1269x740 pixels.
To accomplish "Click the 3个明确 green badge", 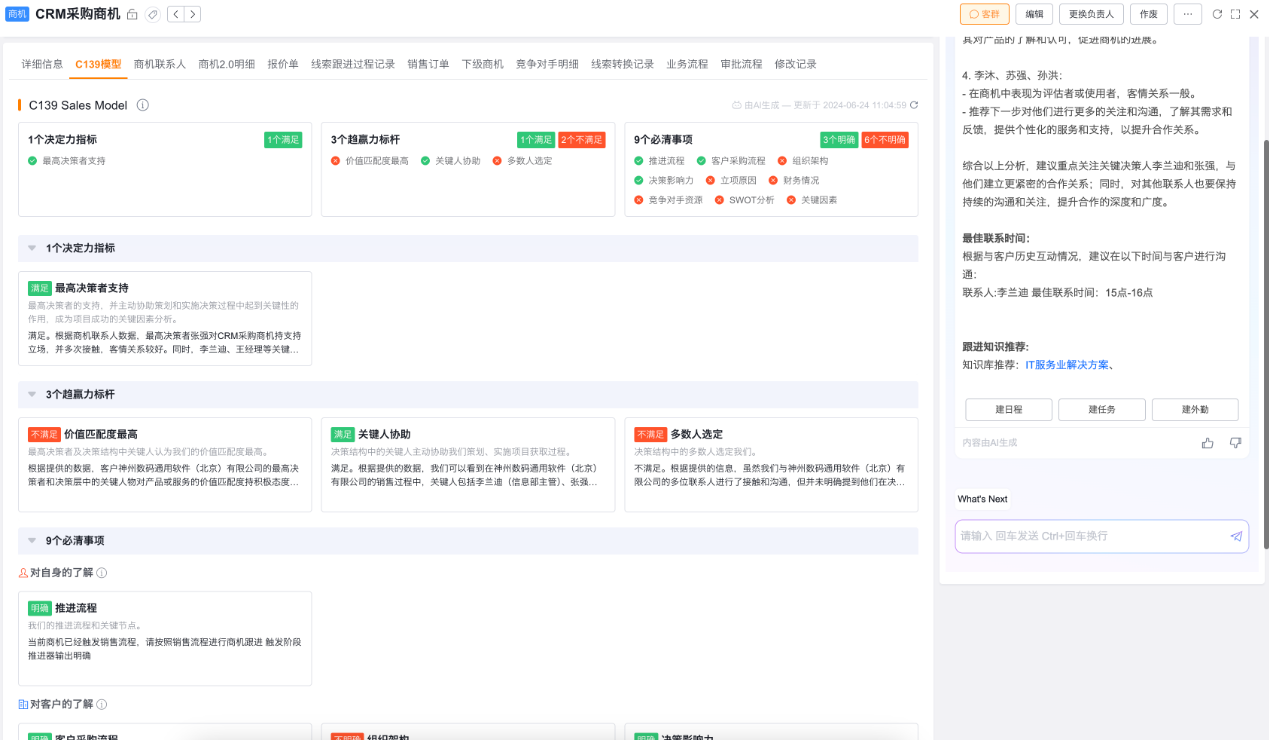I will coord(839,140).
